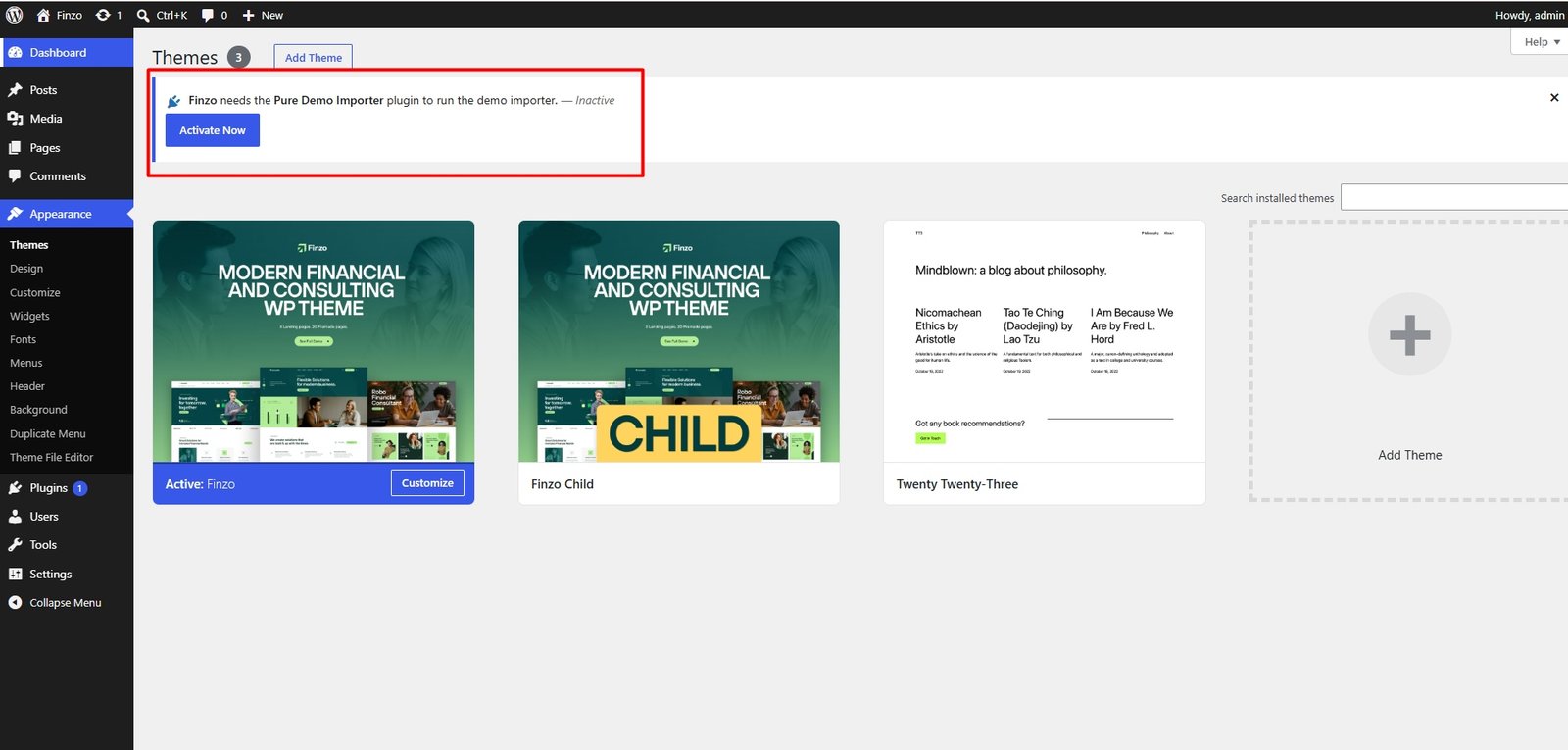
Task: Select the Finzo theme screenshot
Action: click(x=314, y=341)
